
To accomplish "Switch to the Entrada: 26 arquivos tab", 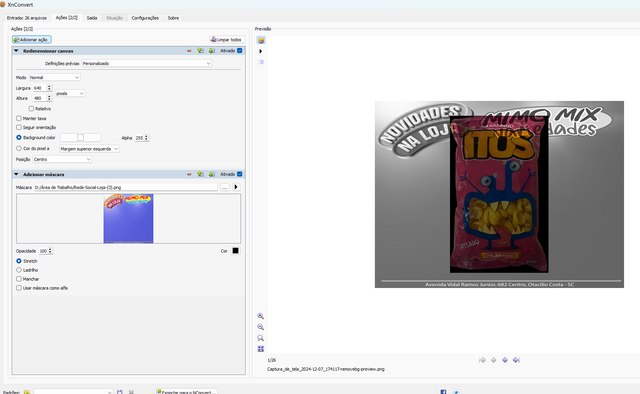I will click(x=27, y=18).
